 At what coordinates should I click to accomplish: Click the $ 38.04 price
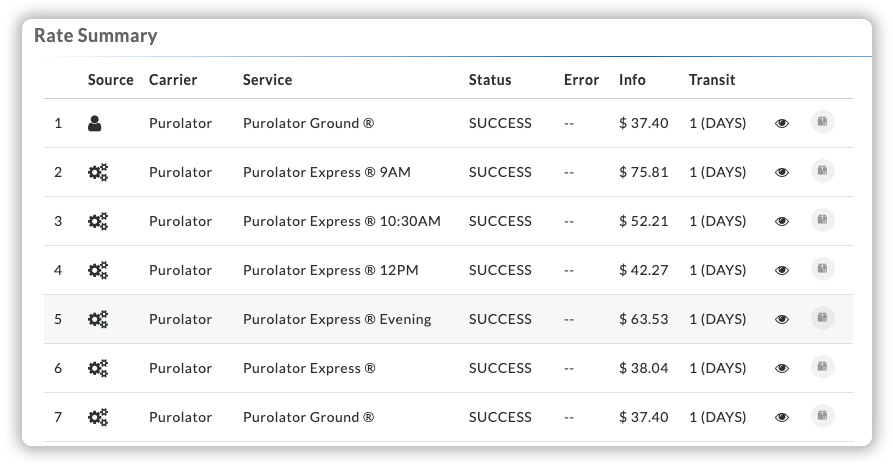pyautogui.click(x=644, y=368)
